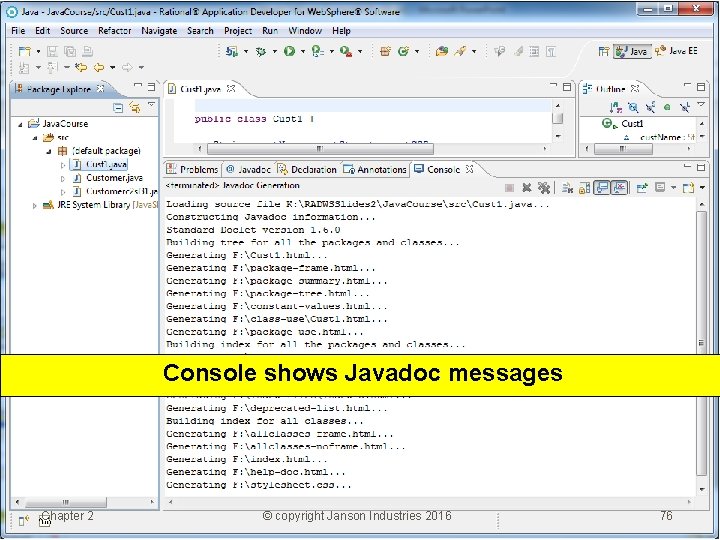This screenshot has width=720, height=540.
Task: Click the Search flashlight toolbar icon
Action: click(x=460, y=51)
